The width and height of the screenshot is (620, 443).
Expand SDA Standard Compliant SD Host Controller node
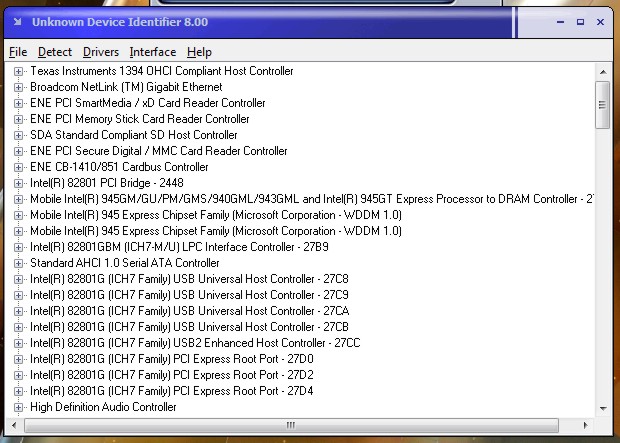[x=18, y=135]
